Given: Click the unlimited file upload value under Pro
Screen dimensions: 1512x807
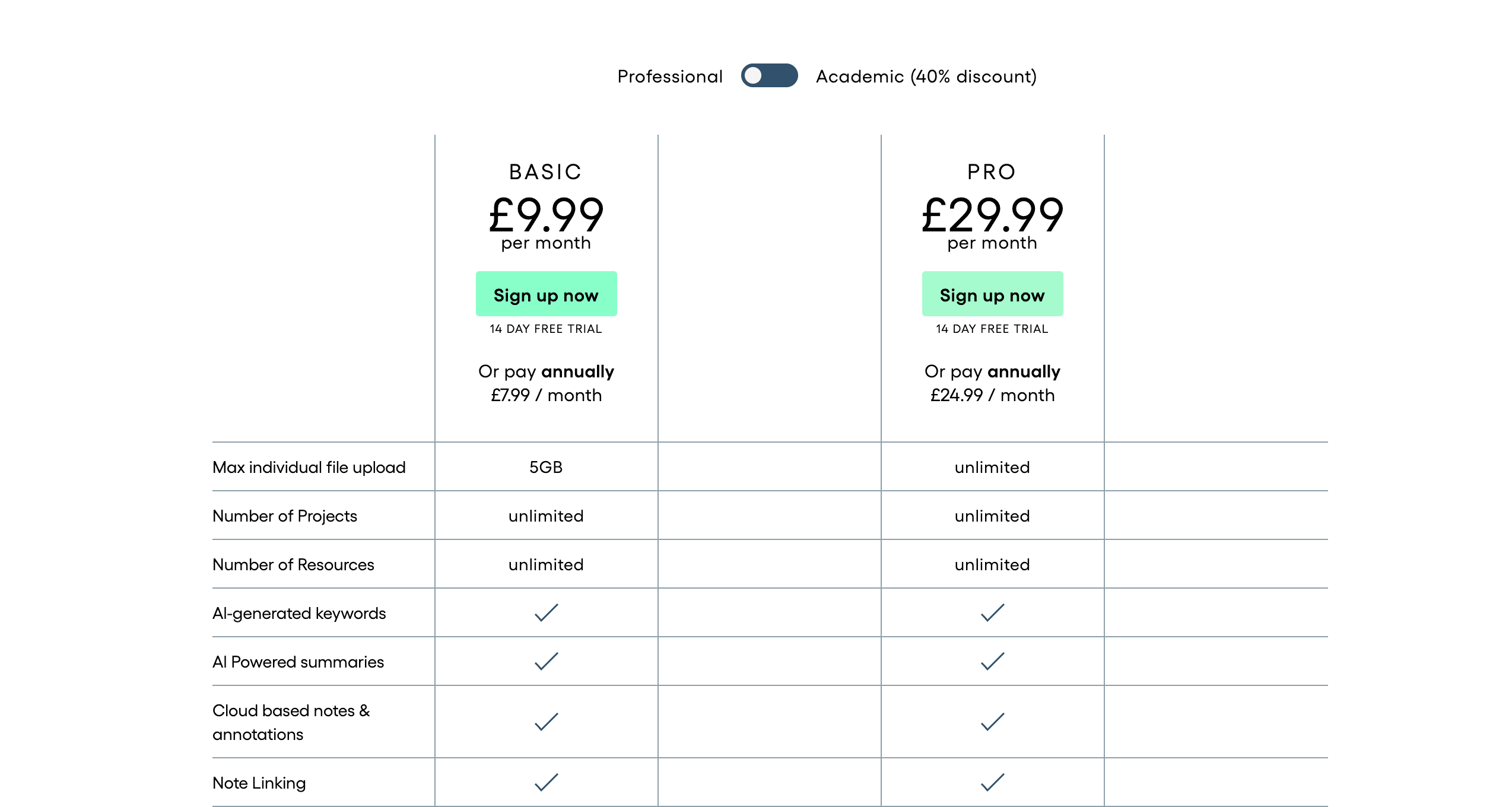Looking at the screenshot, I should pyautogui.click(x=992, y=467).
